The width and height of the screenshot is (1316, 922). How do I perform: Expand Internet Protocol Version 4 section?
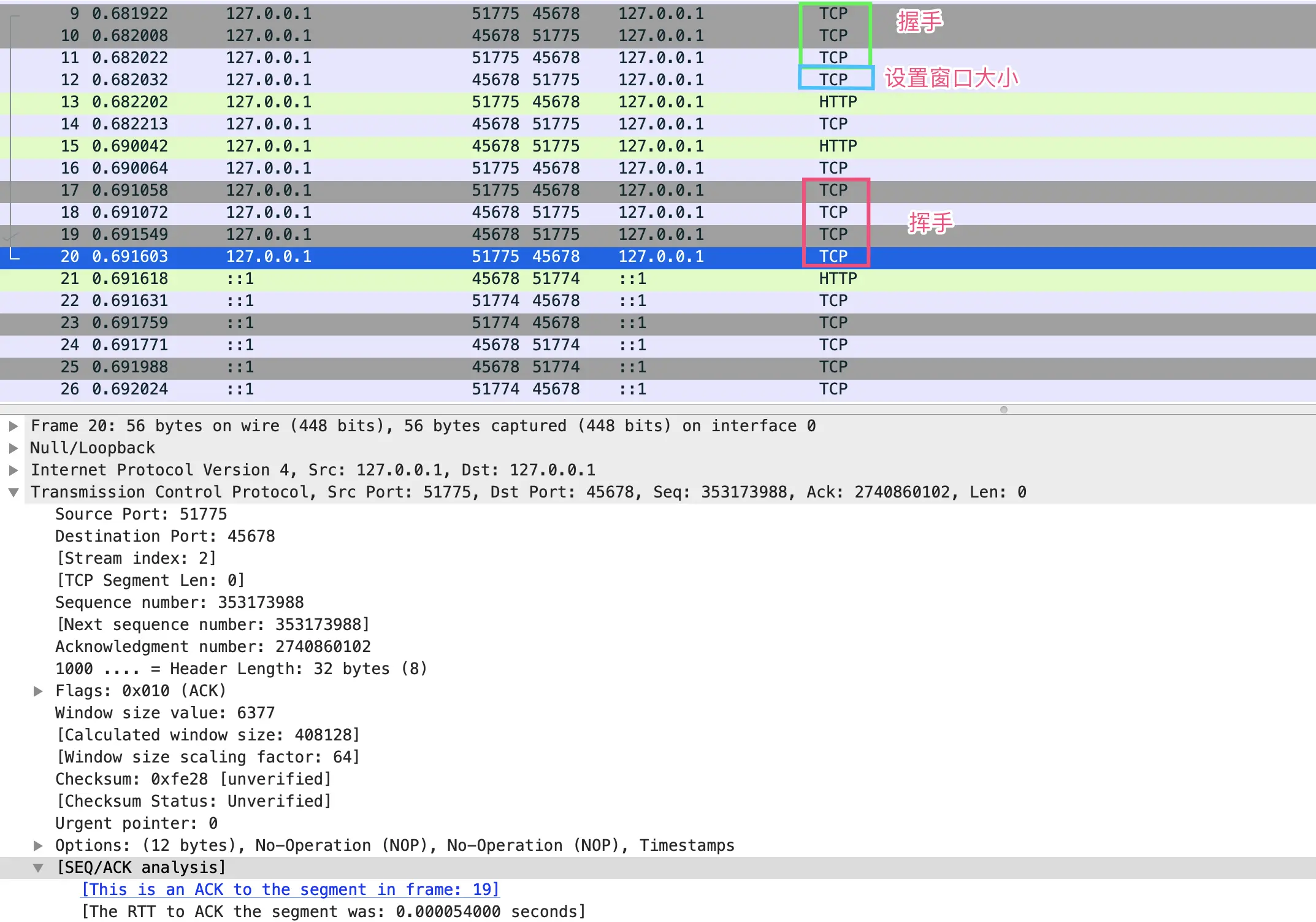pos(13,470)
